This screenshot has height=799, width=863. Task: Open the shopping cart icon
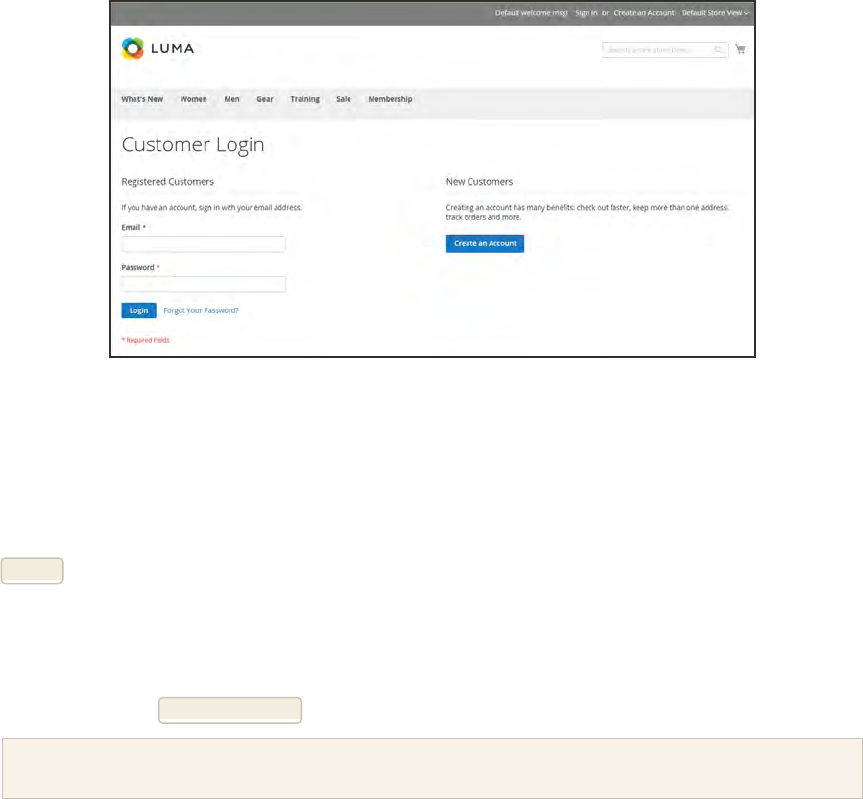(x=740, y=49)
